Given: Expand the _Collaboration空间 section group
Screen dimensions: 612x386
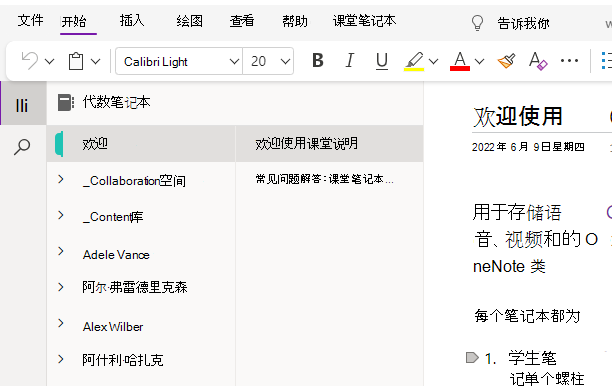Looking at the screenshot, I should click(x=61, y=179).
